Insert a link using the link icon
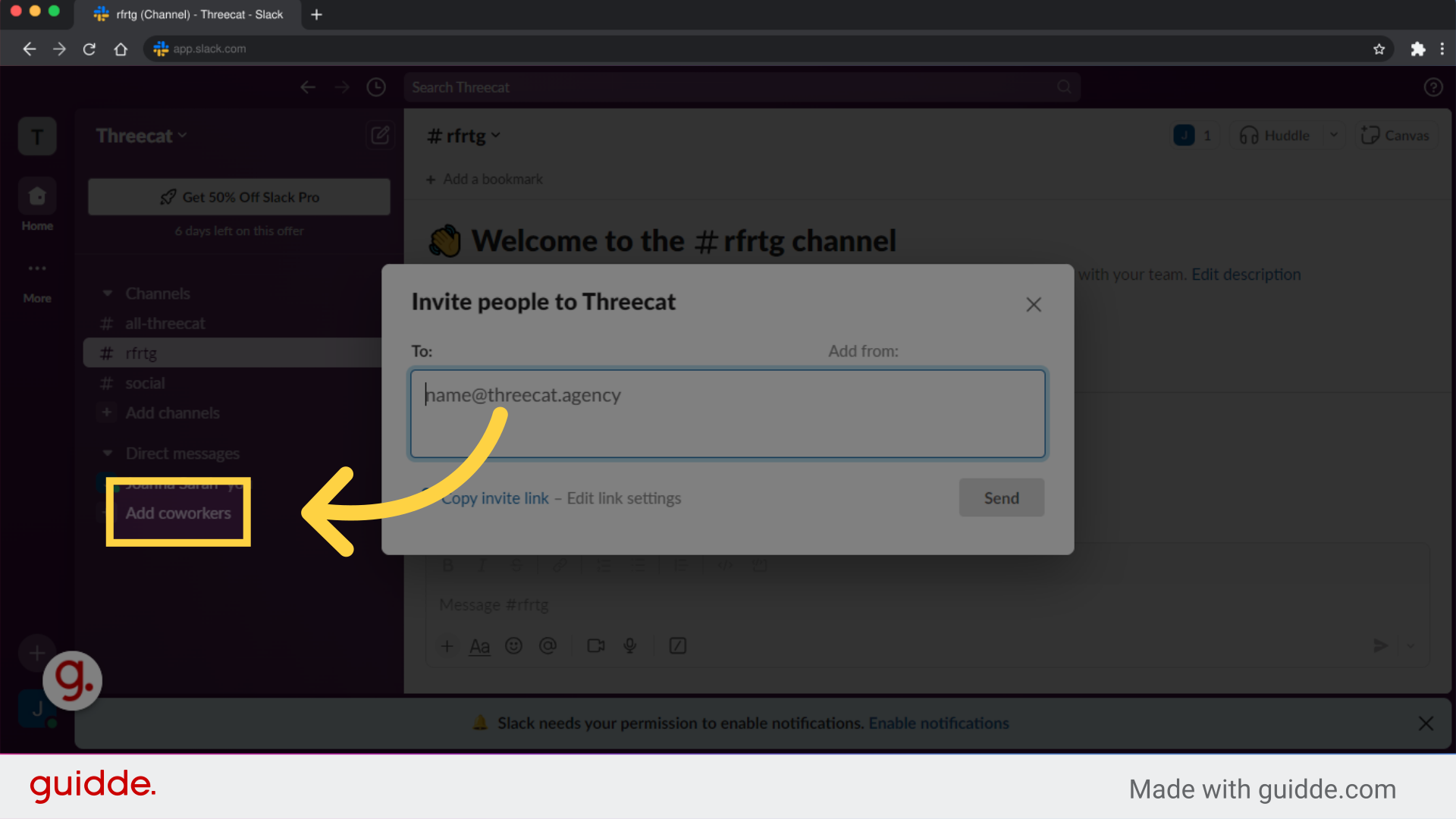 click(x=560, y=565)
